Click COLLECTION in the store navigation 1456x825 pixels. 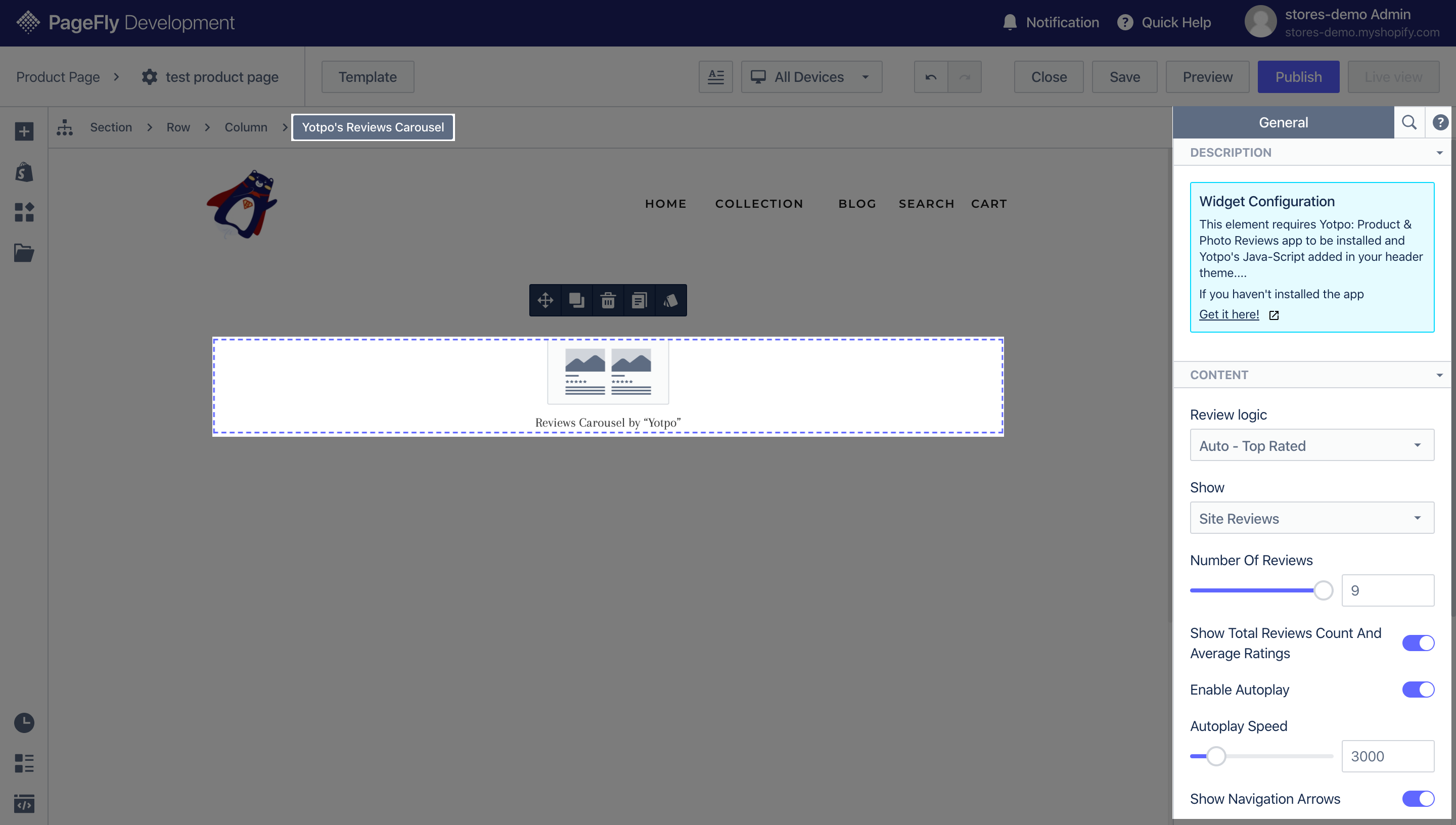(x=759, y=203)
